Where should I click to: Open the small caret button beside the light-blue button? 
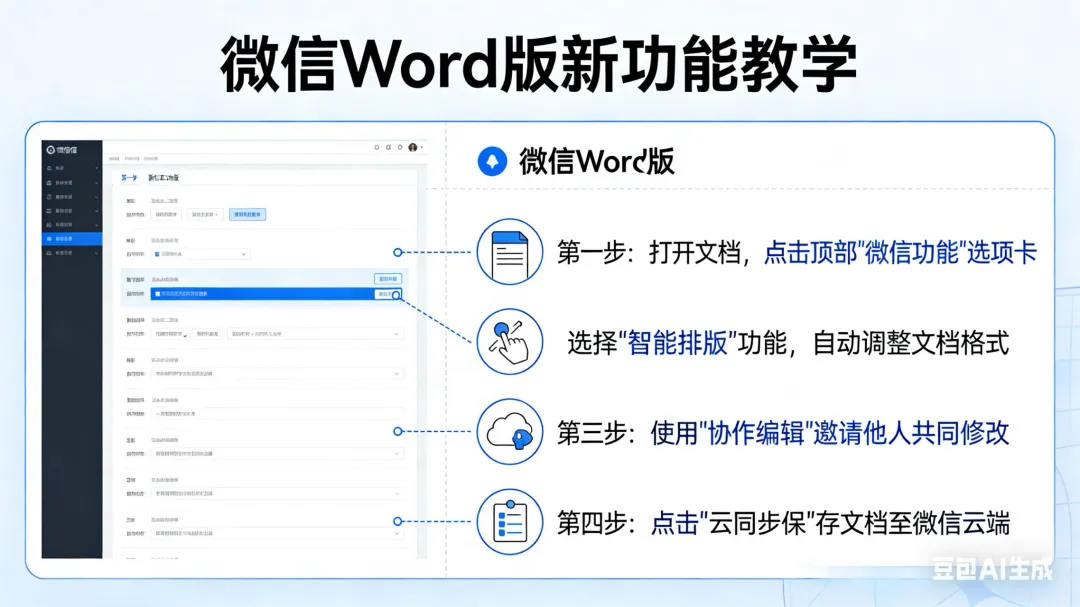pyautogui.click(x=205, y=214)
